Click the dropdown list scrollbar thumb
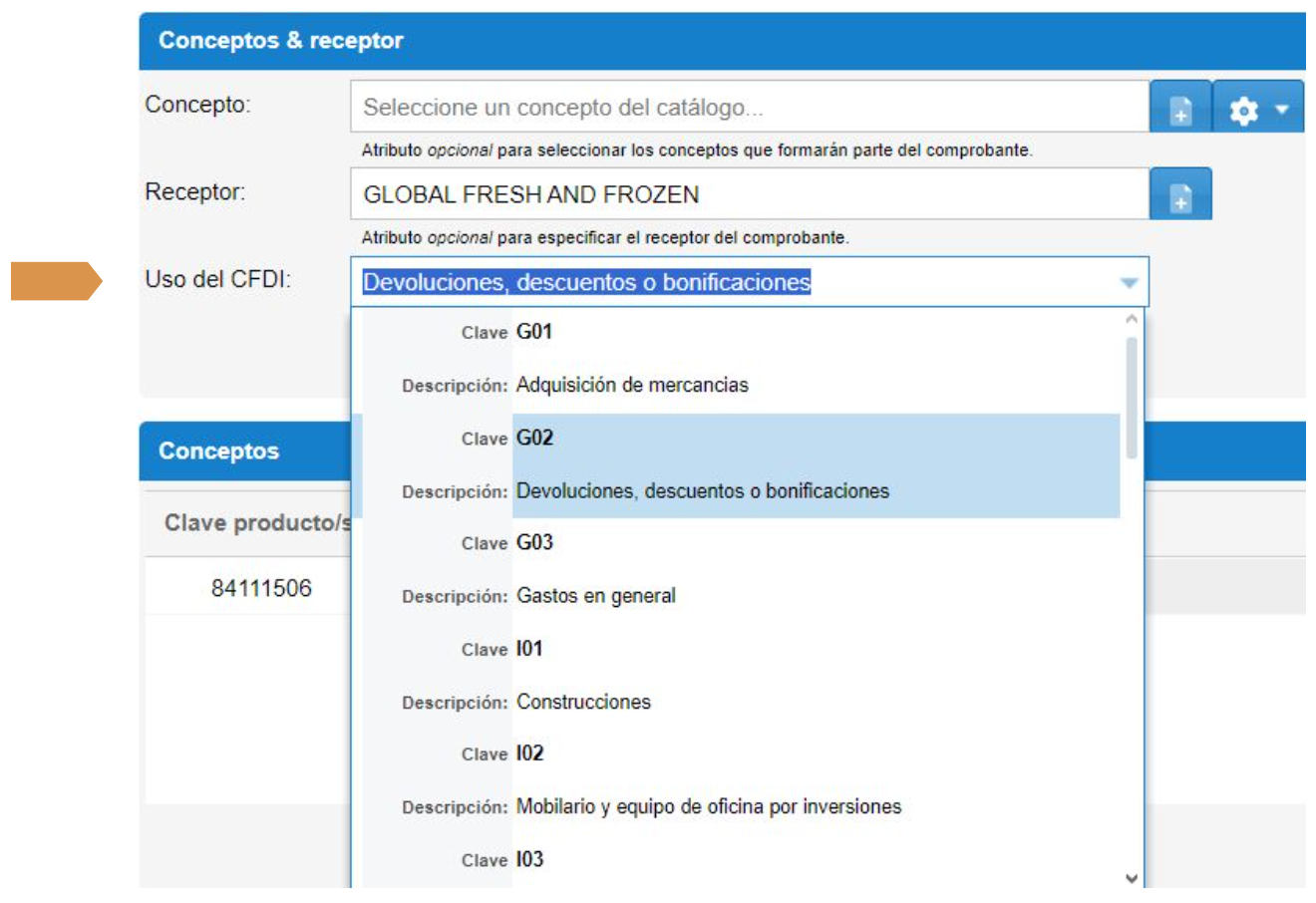The height and width of the screenshot is (903, 1316). [x=1132, y=399]
